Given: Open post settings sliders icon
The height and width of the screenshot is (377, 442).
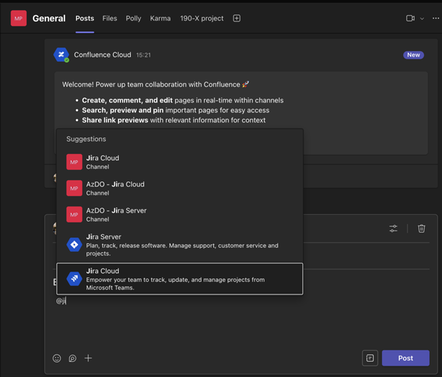Looking at the screenshot, I should click(393, 229).
